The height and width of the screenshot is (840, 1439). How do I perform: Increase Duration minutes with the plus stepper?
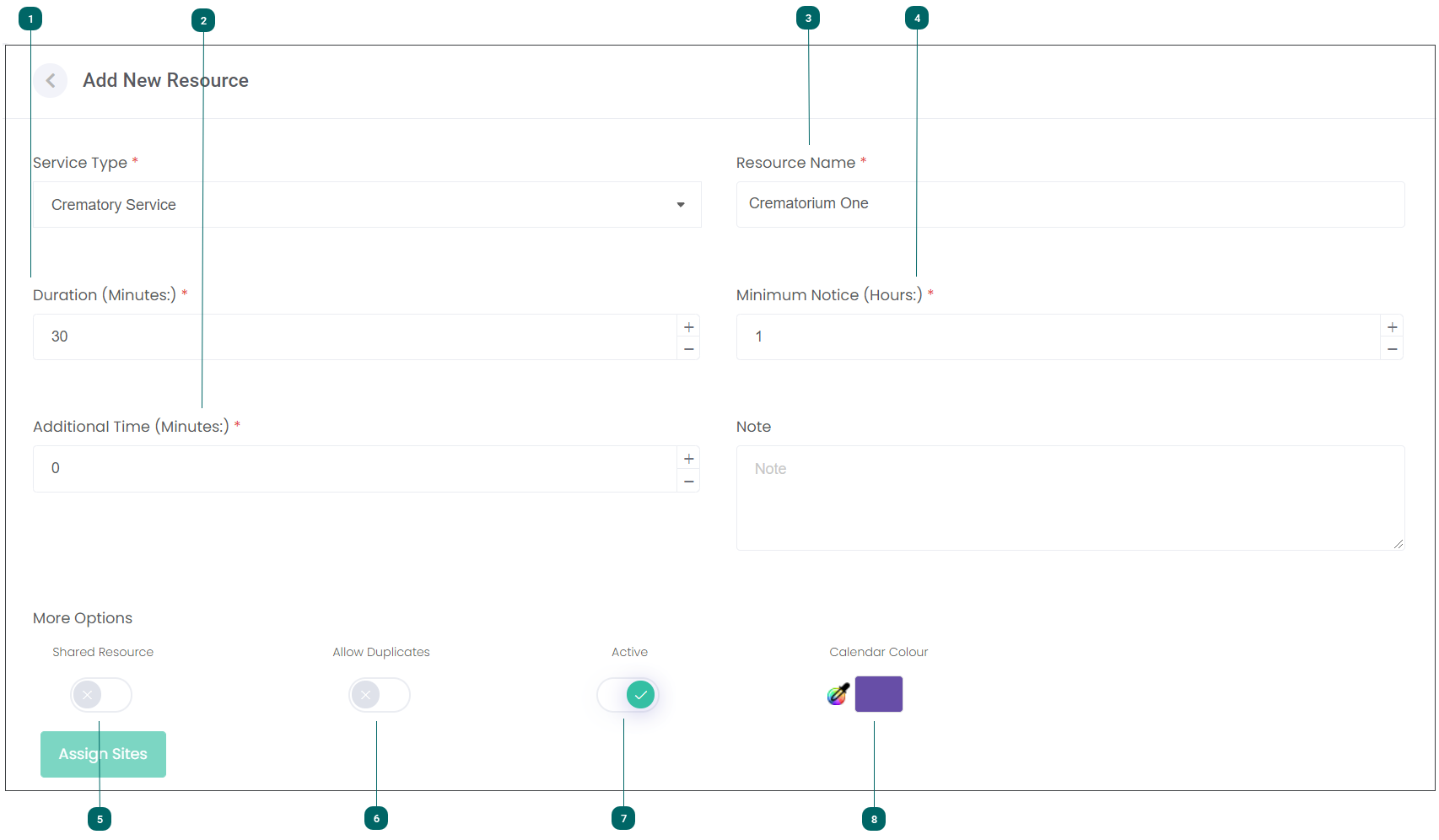pos(689,327)
